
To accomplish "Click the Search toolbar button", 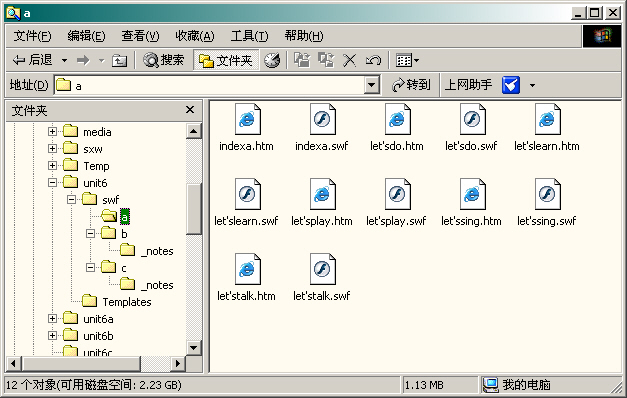I will pos(164,60).
